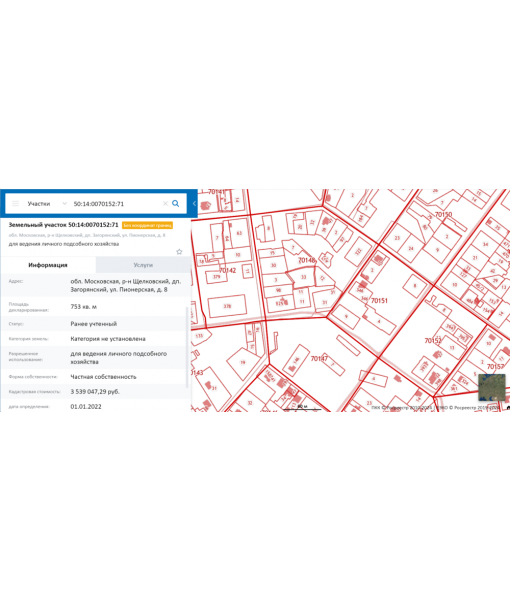Click the magnifying glass search icon
Screen dimensions: 510x600
[x=176, y=204]
